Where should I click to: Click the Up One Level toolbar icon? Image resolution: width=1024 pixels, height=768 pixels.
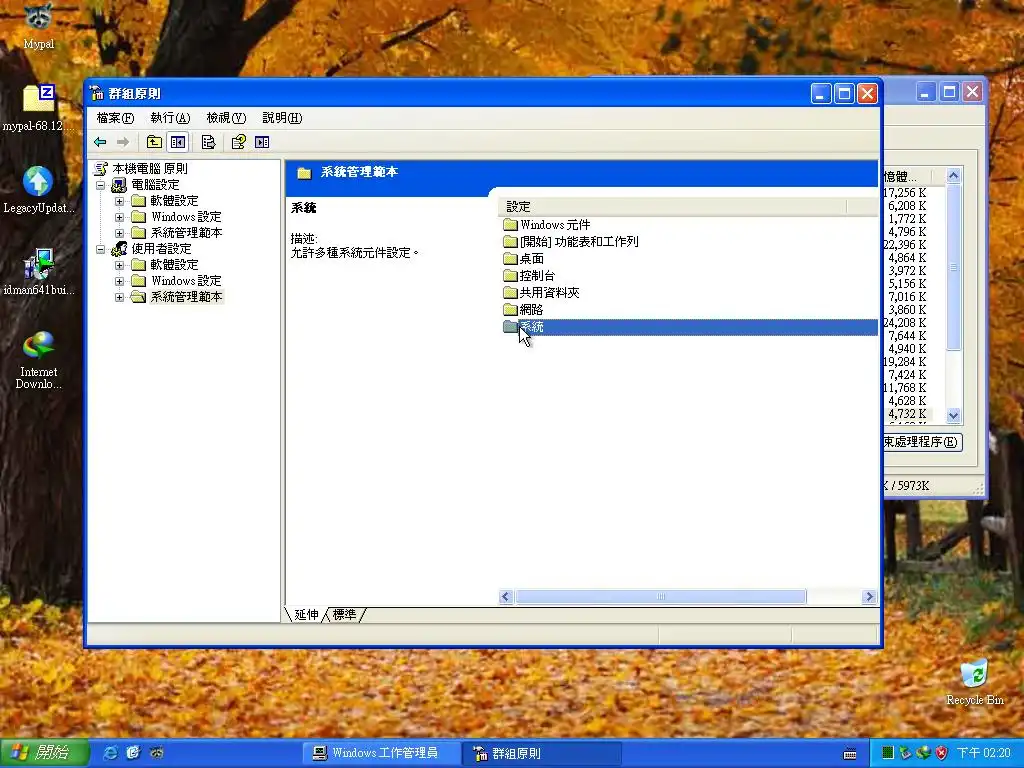tap(154, 142)
